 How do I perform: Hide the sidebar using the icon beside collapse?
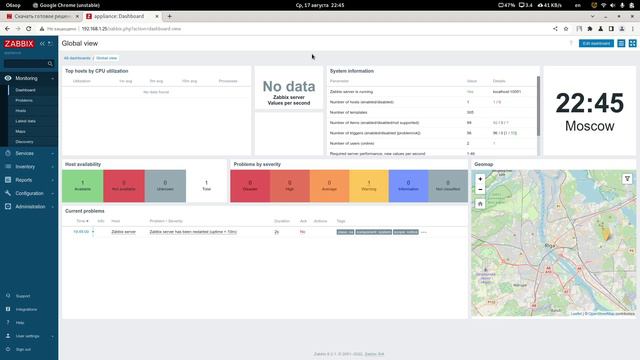(50, 43)
